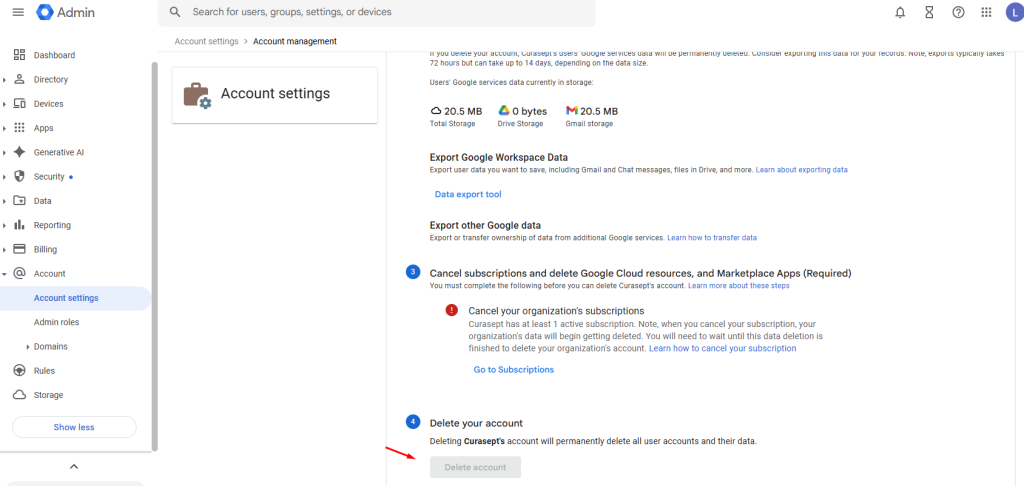Click the Cancel your organization's subscriptions heading
The image size is (1024, 486).
[556, 310]
